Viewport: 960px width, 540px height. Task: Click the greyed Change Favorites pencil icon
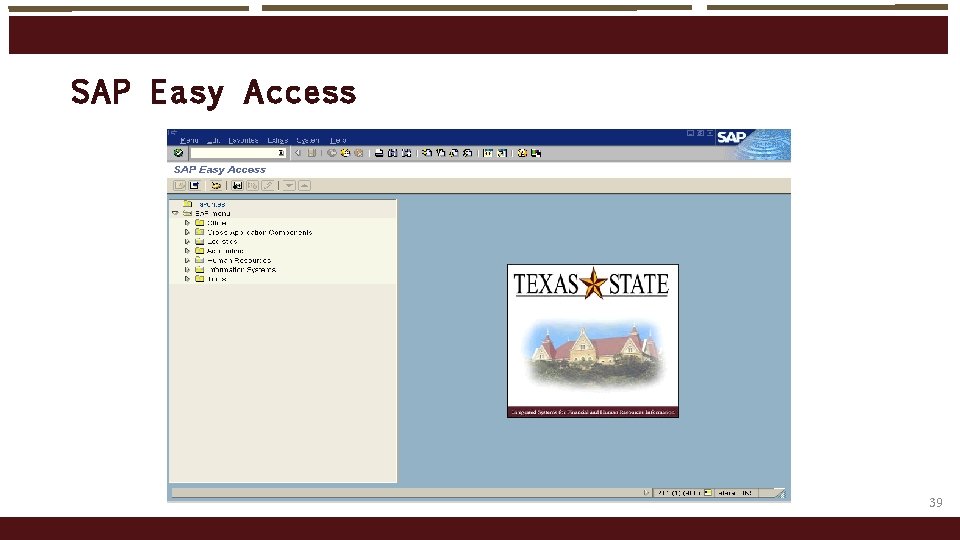click(268, 186)
